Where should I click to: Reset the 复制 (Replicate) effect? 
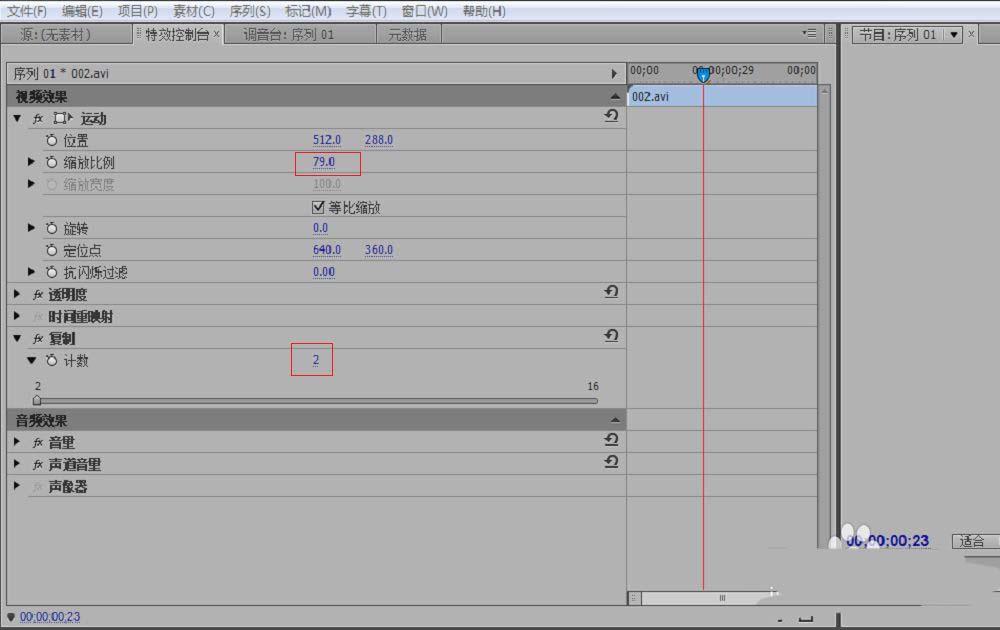611,336
